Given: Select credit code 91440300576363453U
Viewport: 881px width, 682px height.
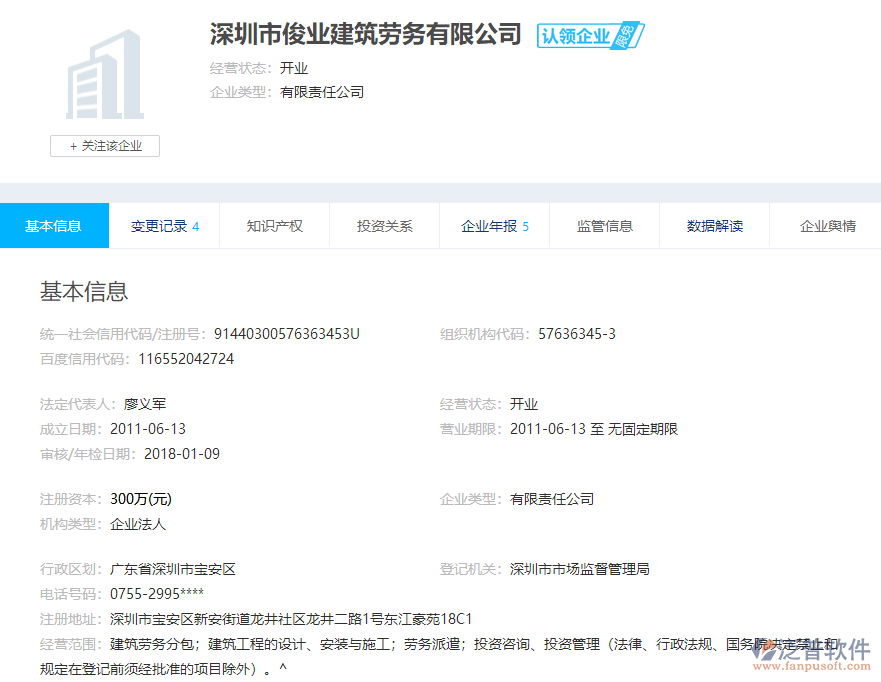Looking at the screenshot, I should pyautogui.click(x=287, y=334).
